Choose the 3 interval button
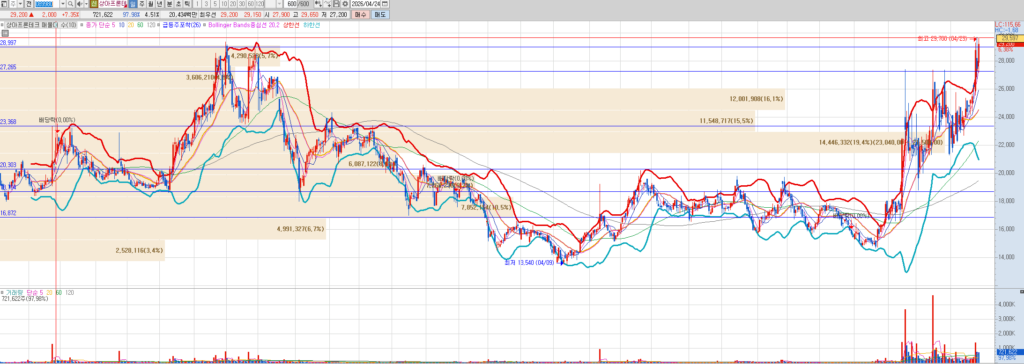 pyautogui.click(x=206, y=4)
